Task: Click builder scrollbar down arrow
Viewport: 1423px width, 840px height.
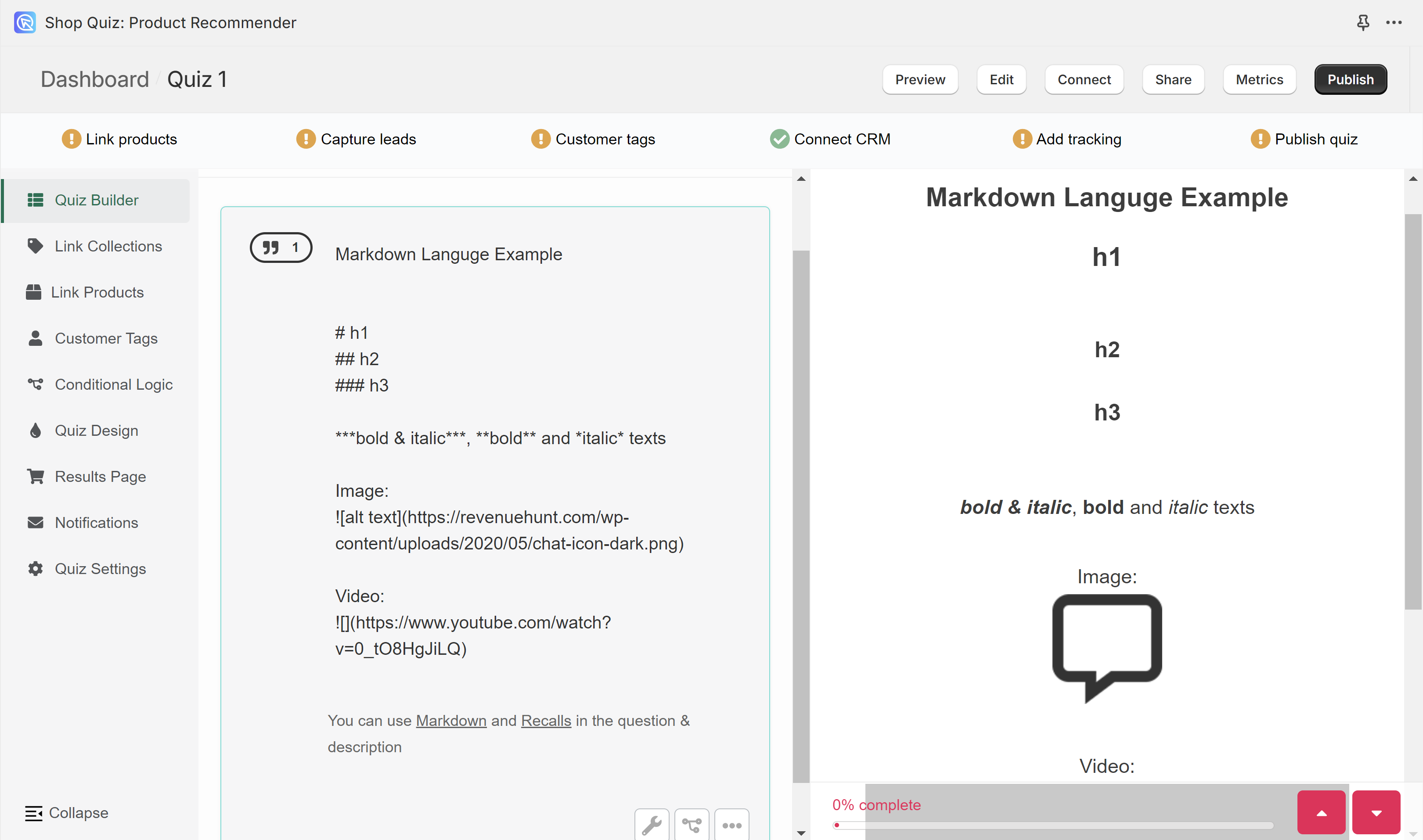Action: tap(801, 833)
